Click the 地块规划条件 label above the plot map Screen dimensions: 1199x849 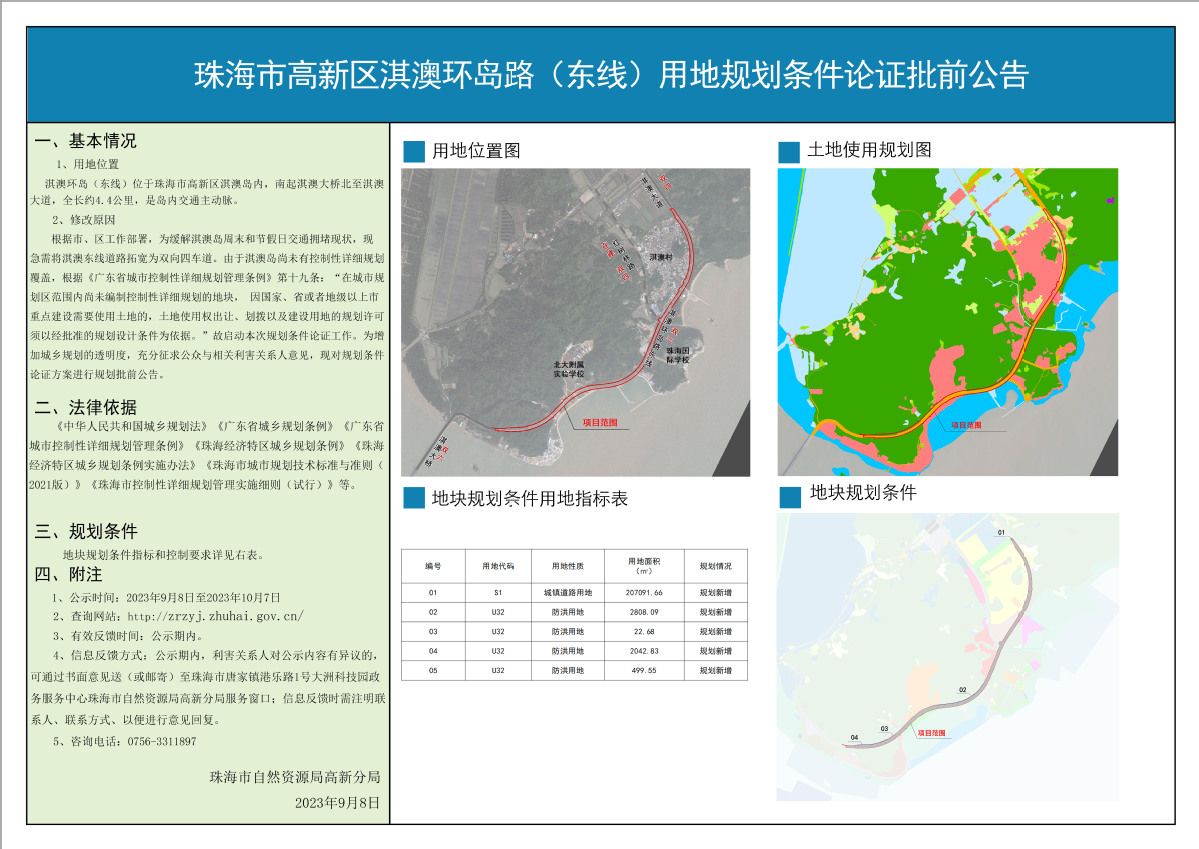[863, 493]
